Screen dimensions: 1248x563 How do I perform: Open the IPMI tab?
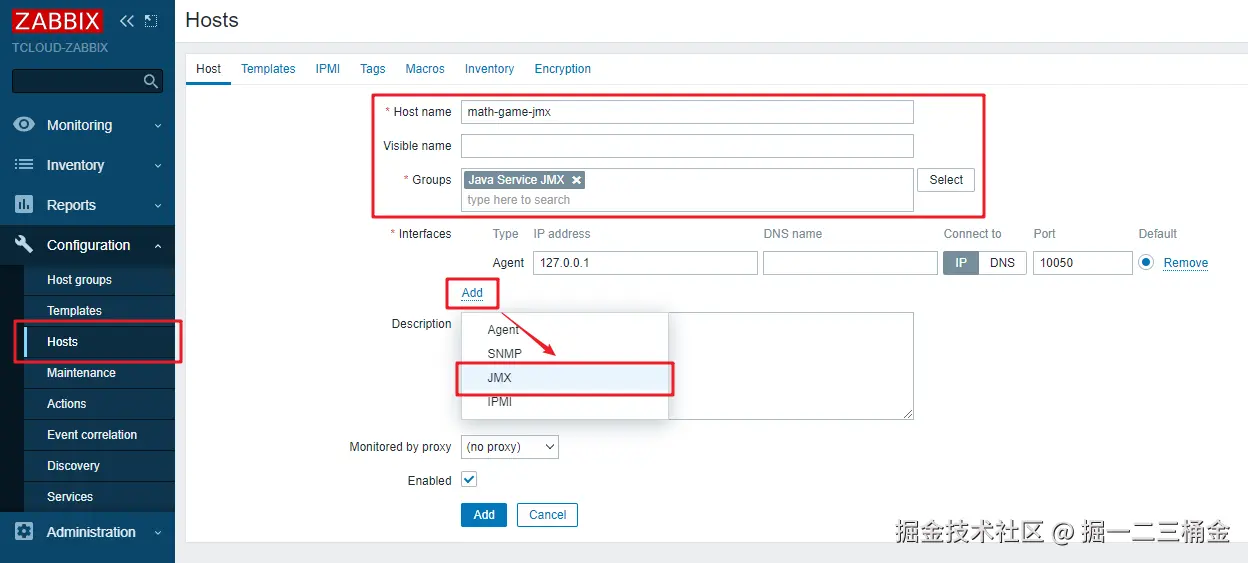pos(328,69)
